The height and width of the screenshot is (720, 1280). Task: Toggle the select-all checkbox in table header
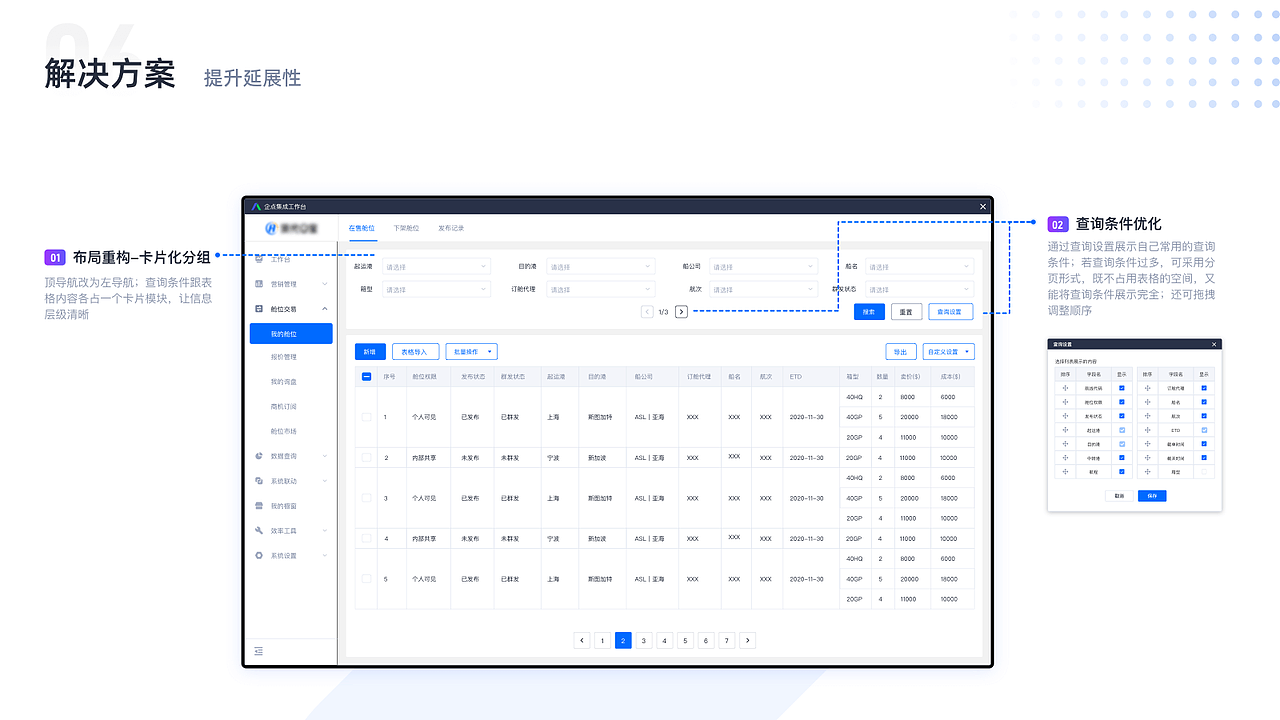coord(366,377)
